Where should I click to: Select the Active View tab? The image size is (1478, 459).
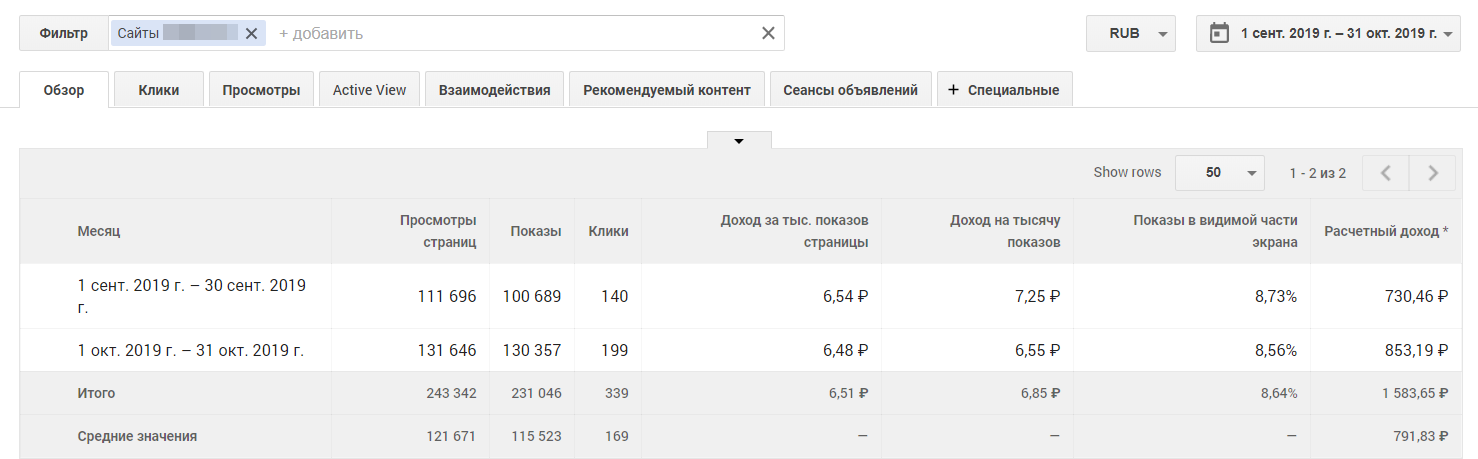pyautogui.click(x=369, y=90)
